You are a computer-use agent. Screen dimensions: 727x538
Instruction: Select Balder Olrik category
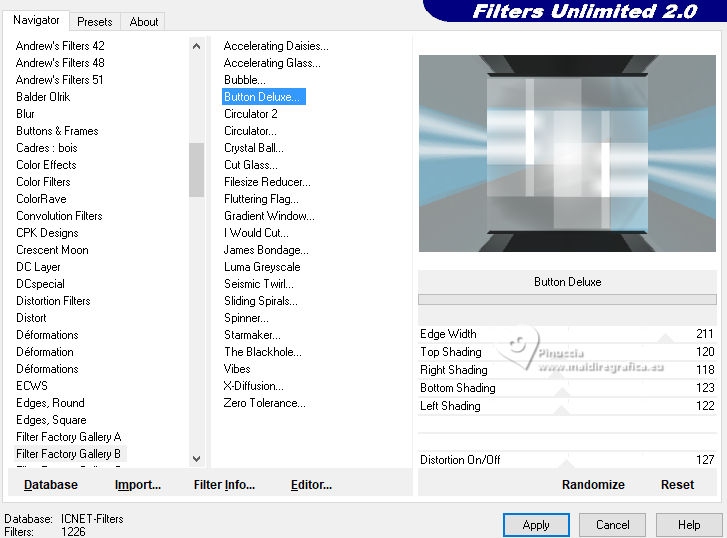(43, 97)
